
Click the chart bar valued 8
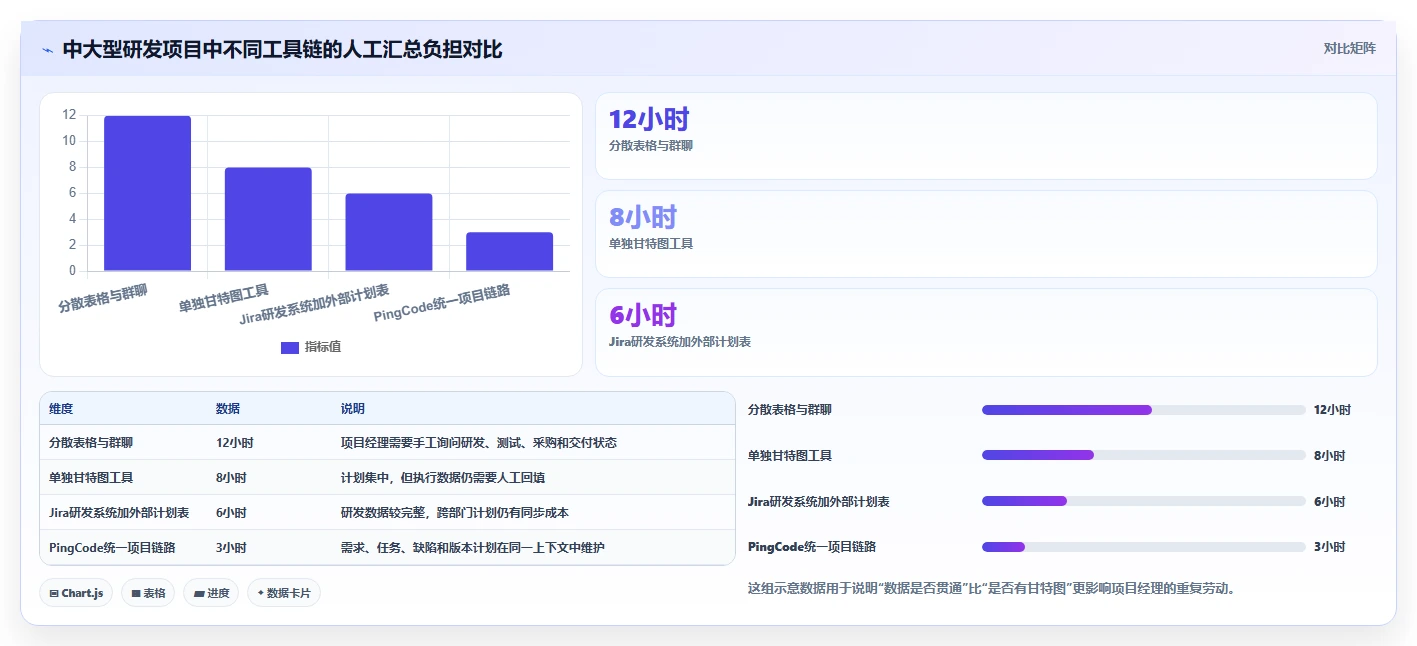268,219
